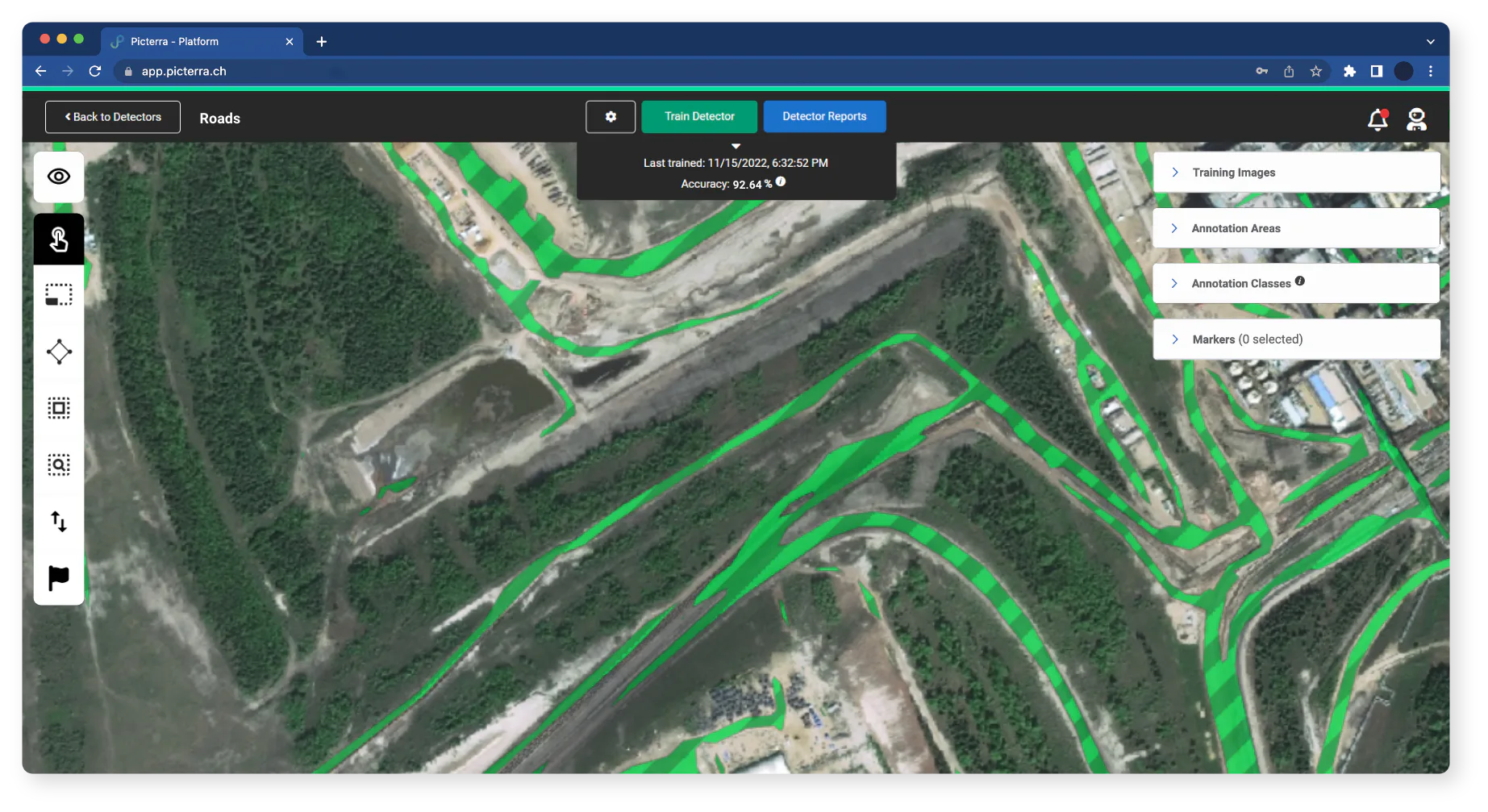Go back to Detectors

(x=113, y=117)
